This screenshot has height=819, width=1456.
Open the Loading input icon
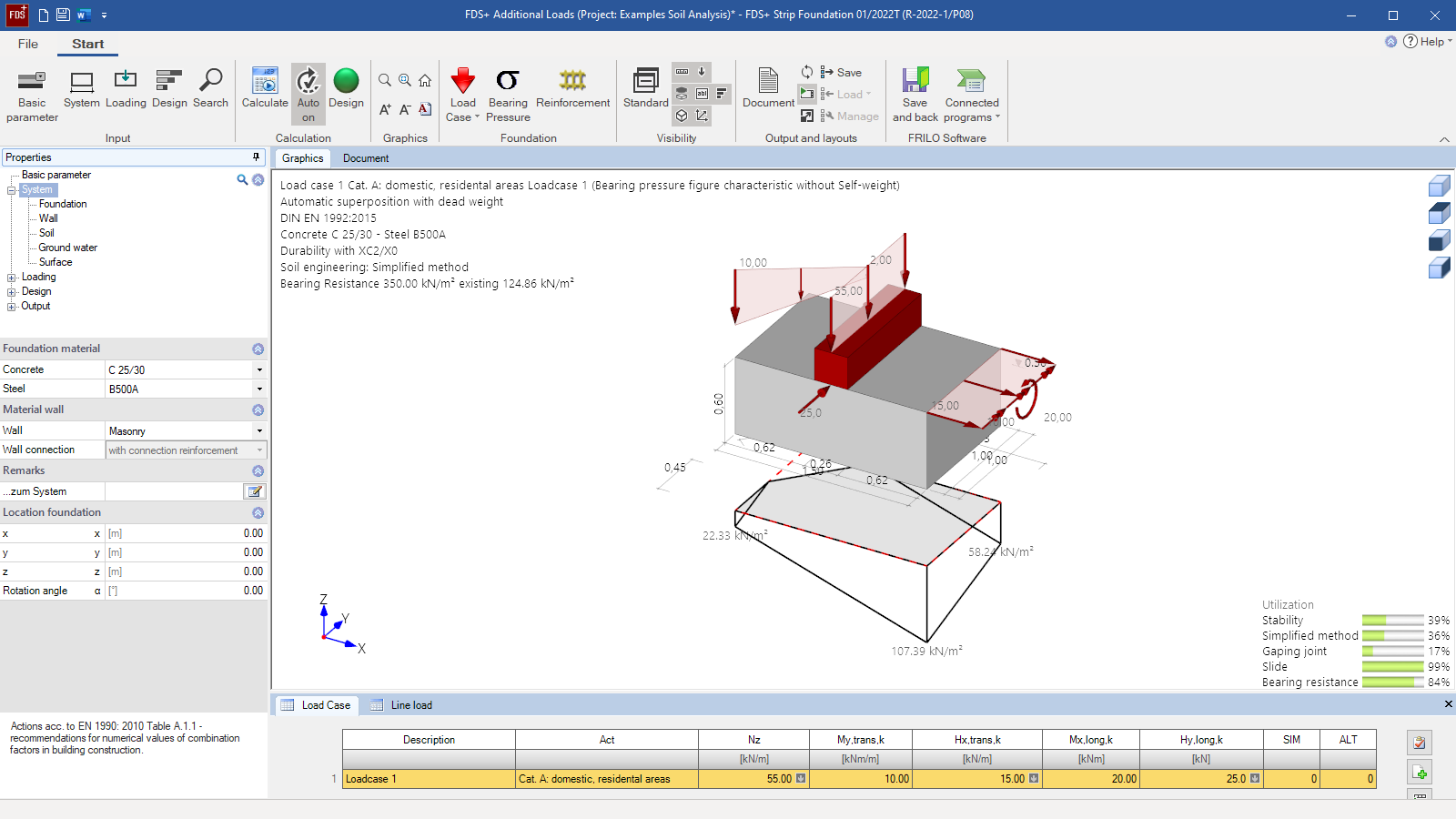tap(126, 89)
